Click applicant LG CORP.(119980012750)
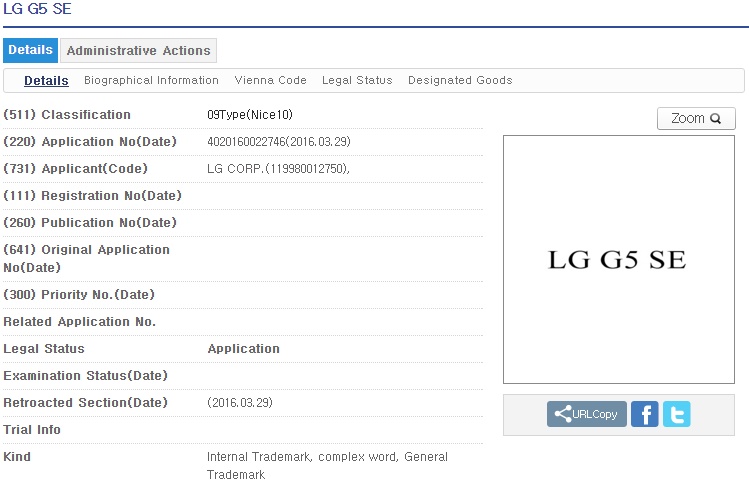 coord(278,169)
